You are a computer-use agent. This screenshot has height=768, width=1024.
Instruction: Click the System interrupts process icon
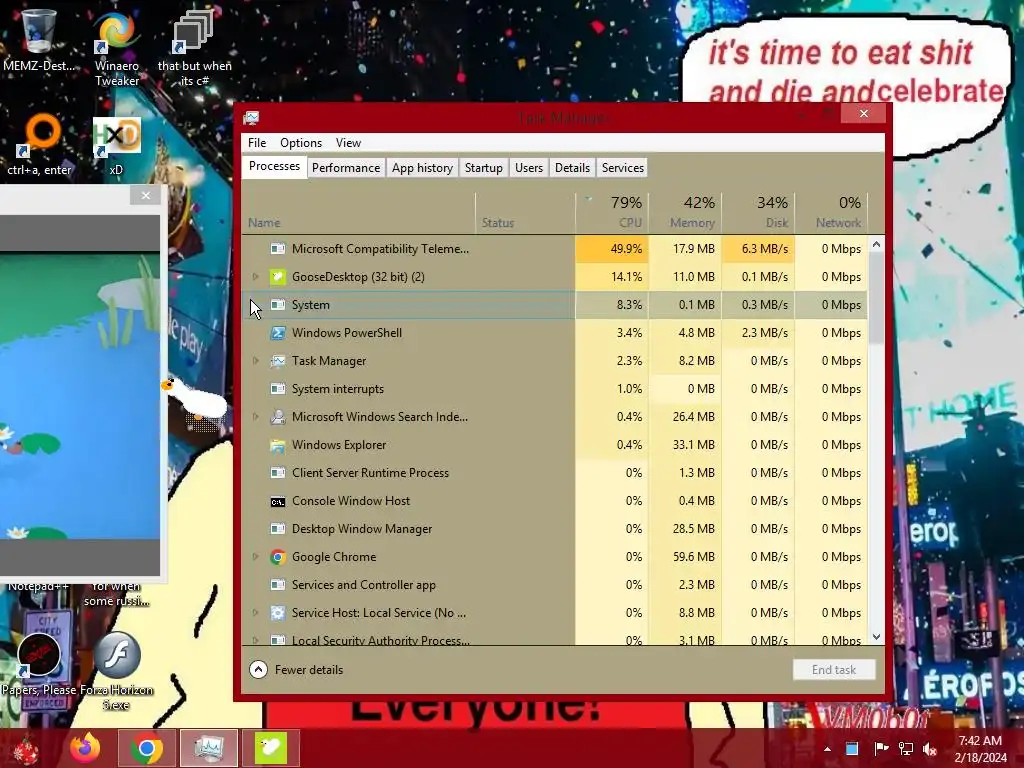point(278,389)
